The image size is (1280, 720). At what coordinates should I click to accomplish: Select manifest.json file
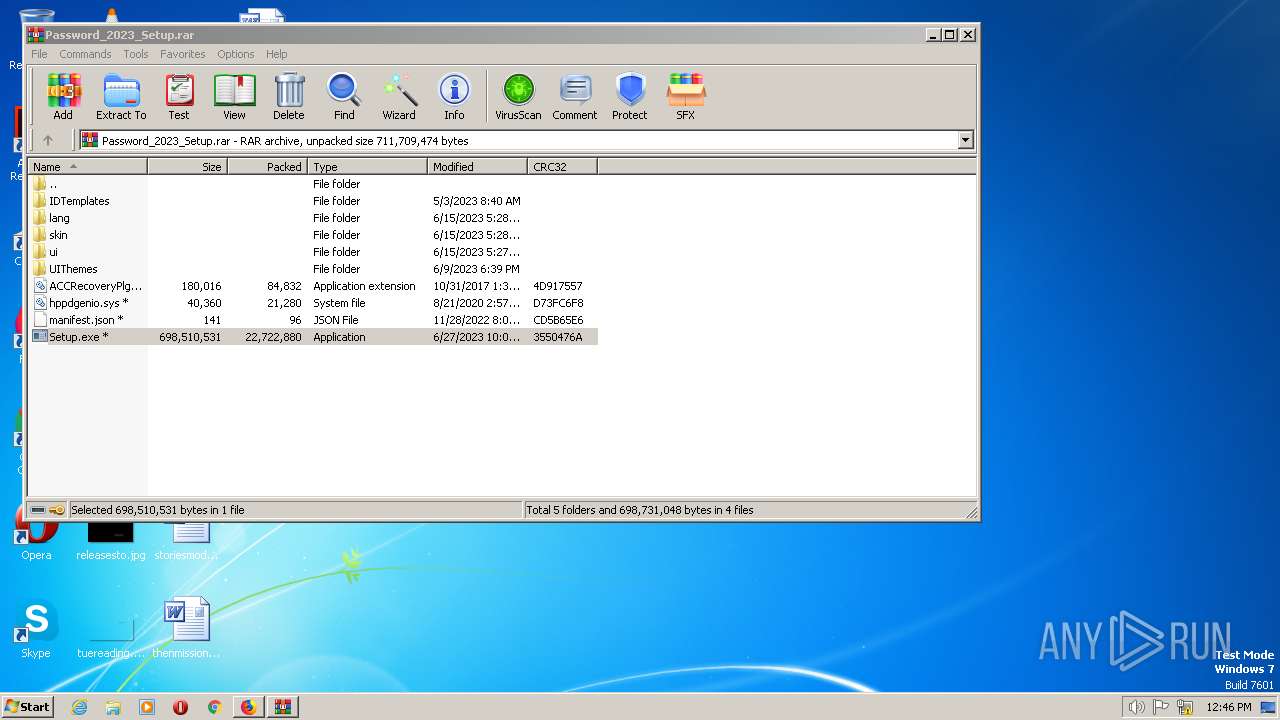tap(313, 320)
